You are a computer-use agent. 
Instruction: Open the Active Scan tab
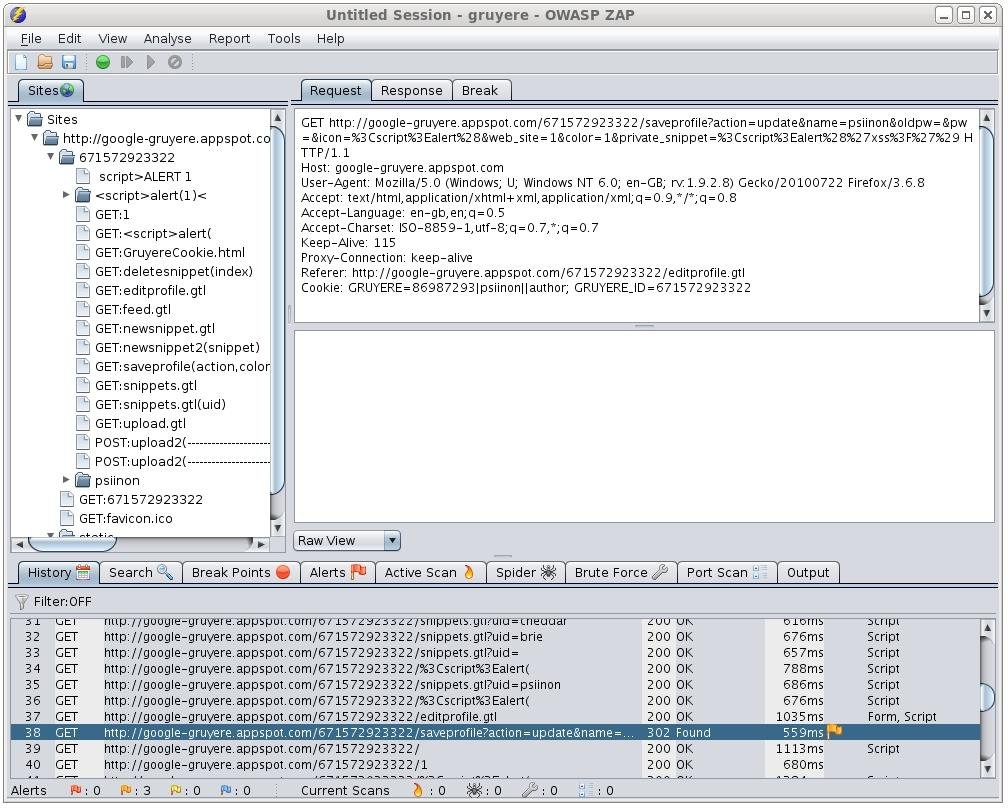[x=429, y=572]
